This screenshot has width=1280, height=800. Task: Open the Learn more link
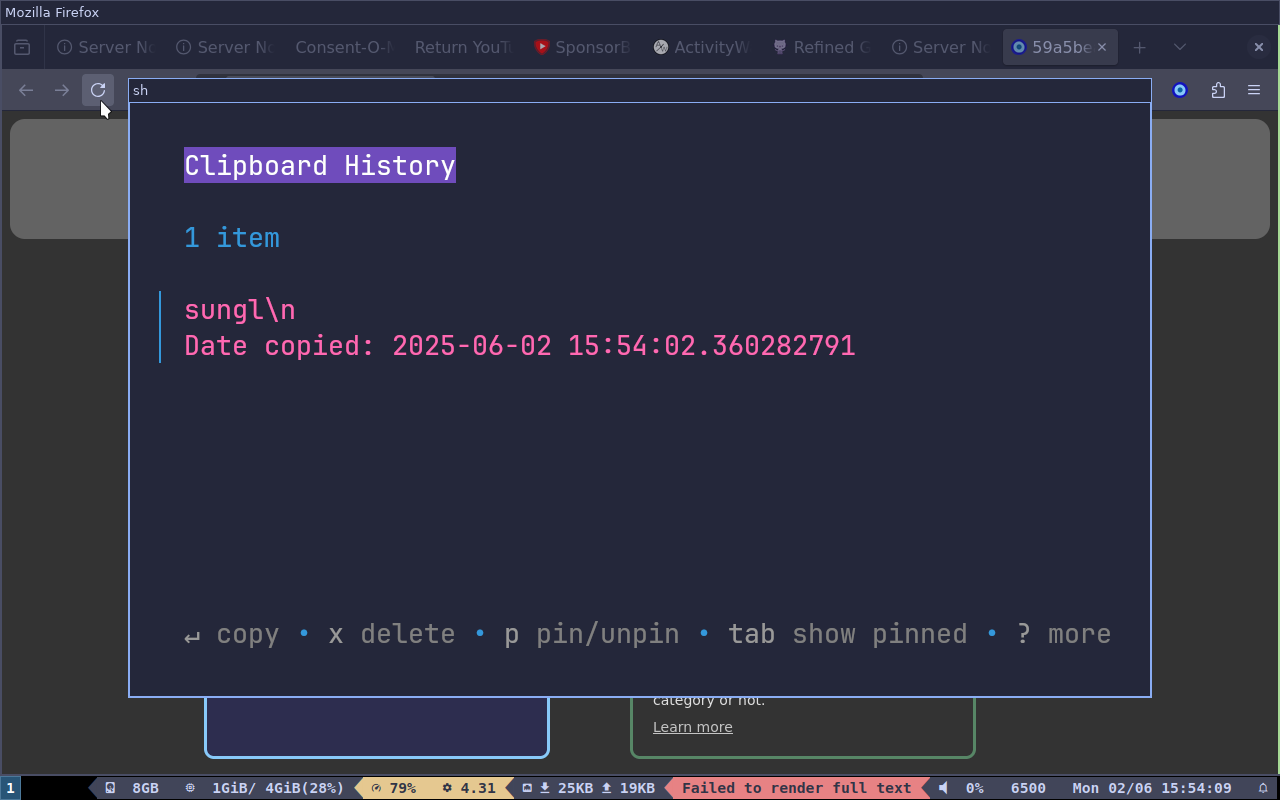coord(693,727)
